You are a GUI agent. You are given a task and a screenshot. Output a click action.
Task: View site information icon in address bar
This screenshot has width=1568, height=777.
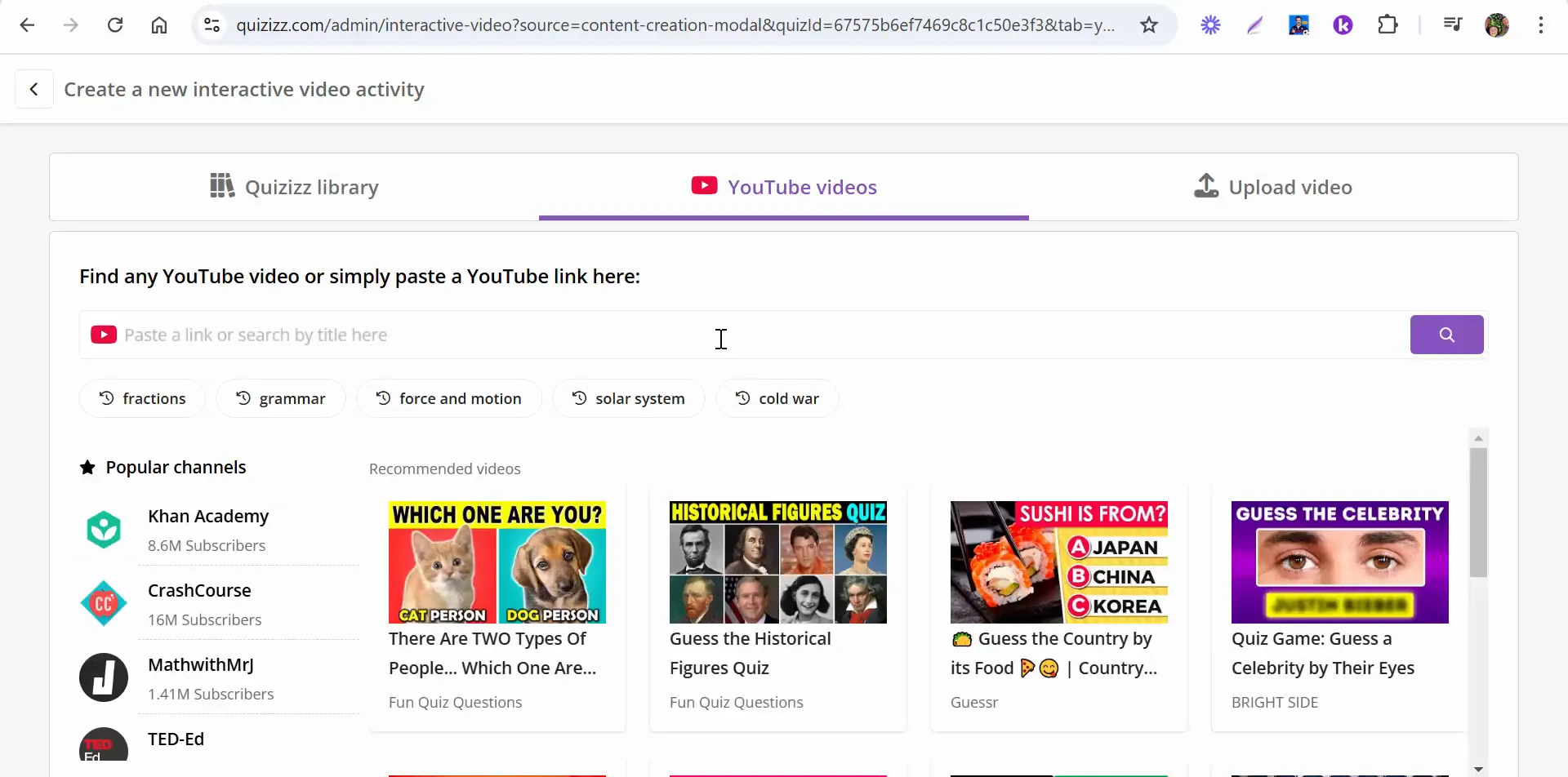coord(212,25)
